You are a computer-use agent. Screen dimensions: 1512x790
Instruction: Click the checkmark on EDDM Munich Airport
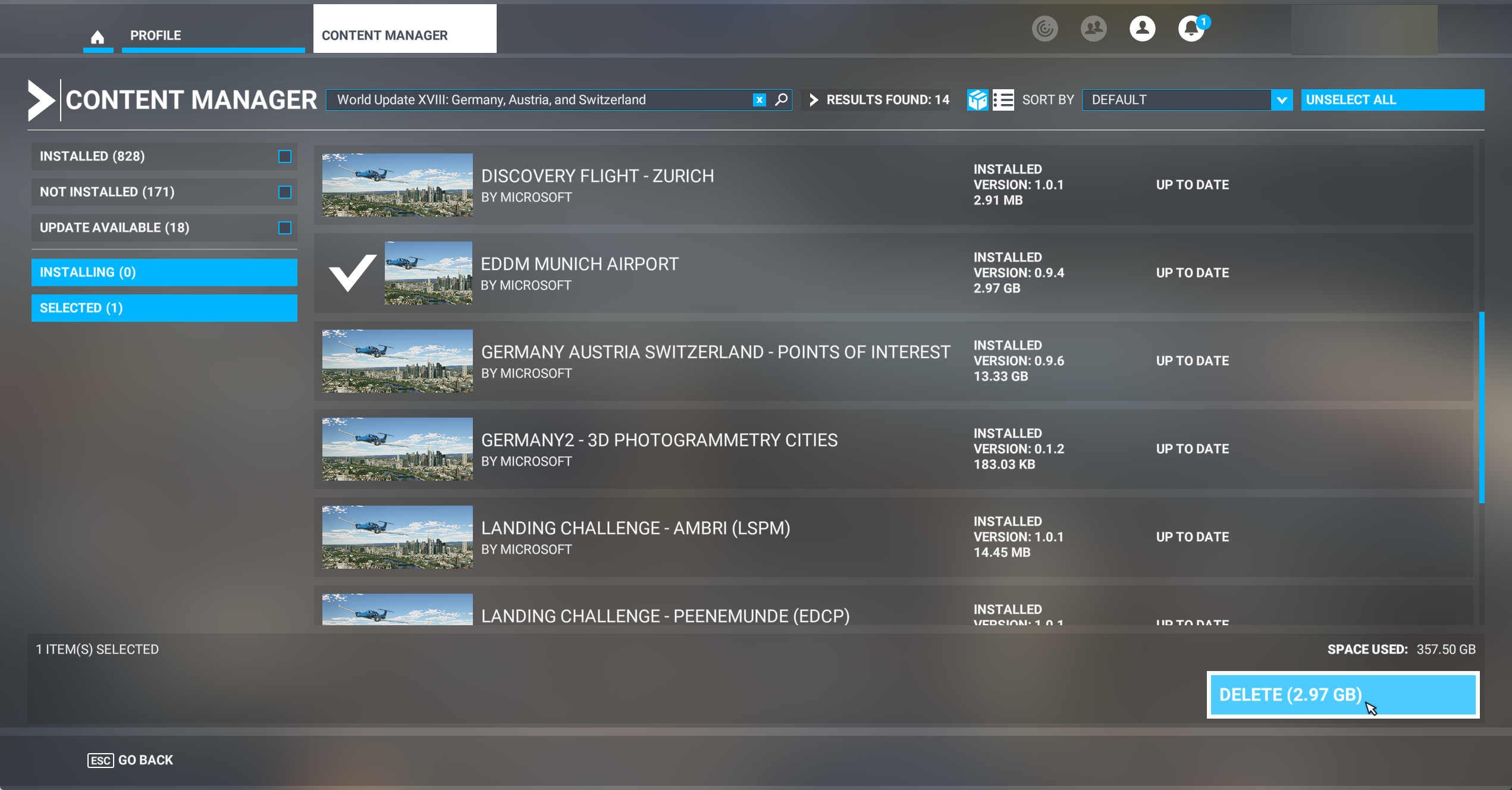pos(353,272)
